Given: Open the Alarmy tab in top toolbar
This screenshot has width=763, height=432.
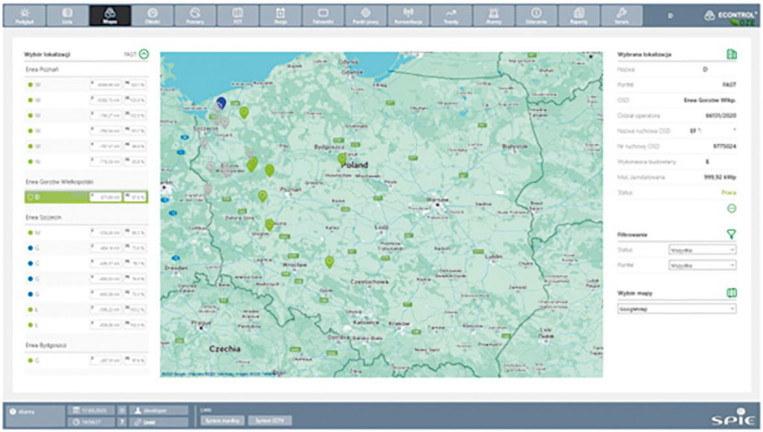Looking at the screenshot, I should click(x=493, y=16).
